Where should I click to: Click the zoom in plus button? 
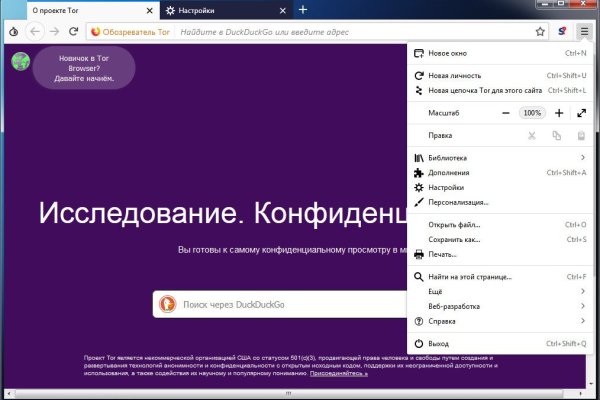click(558, 113)
